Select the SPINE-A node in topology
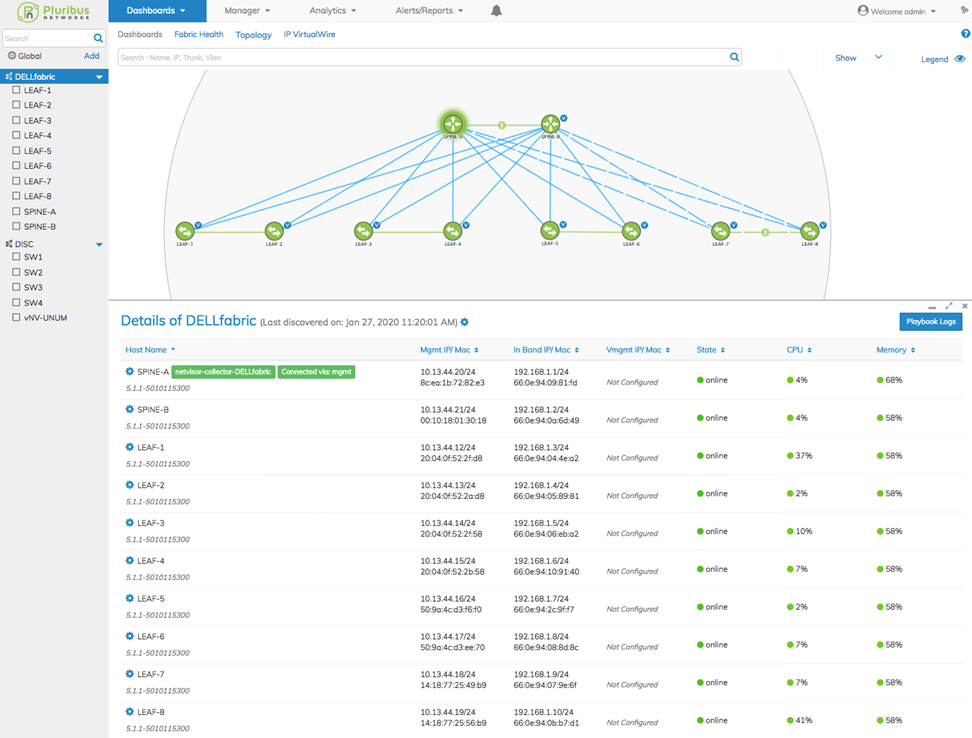Viewport: 972px width, 738px height. pos(453,123)
